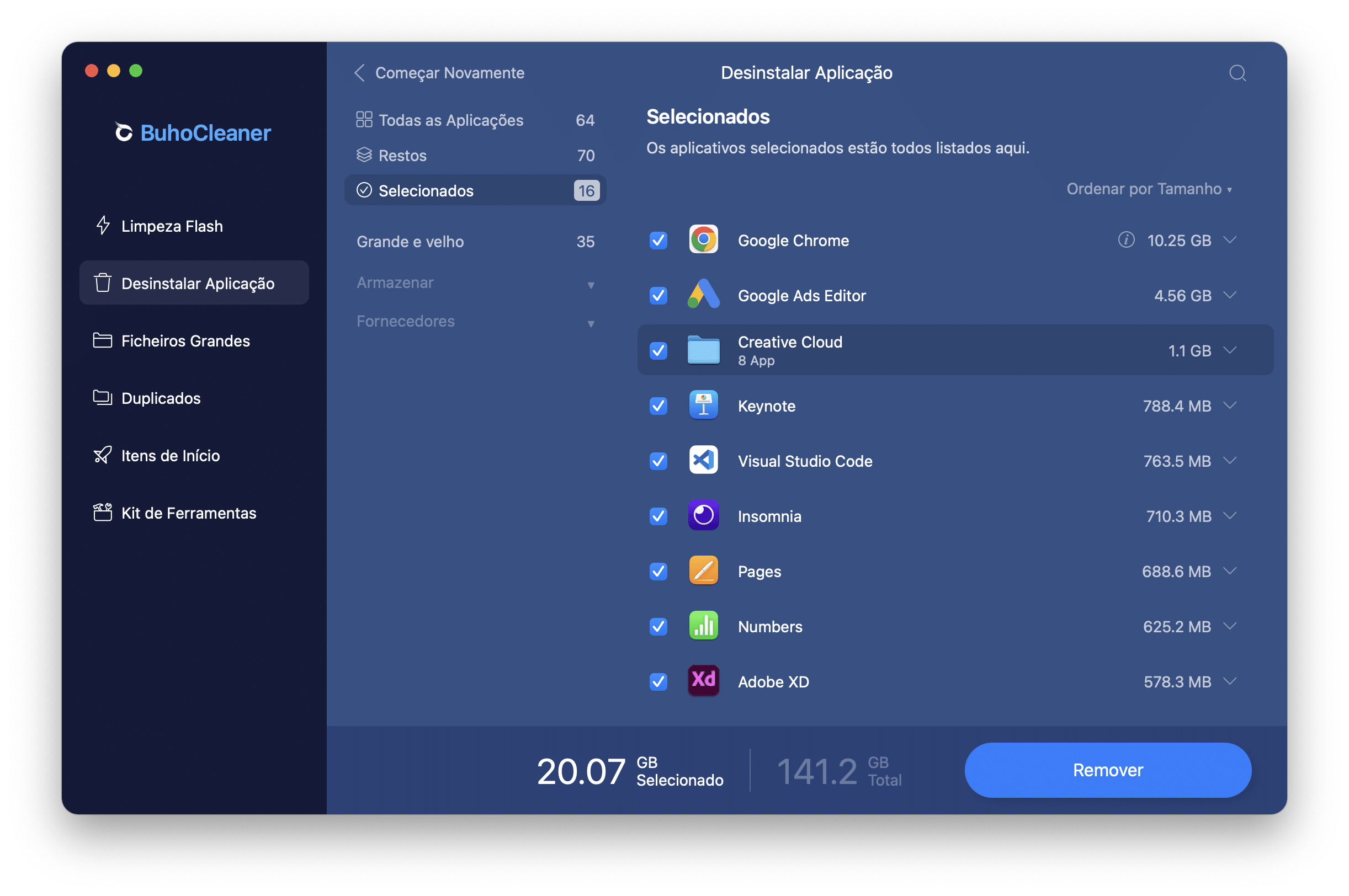The height and width of the screenshot is (896, 1349).
Task: Expand Google Ads Editor details chevron
Action: (1230, 294)
